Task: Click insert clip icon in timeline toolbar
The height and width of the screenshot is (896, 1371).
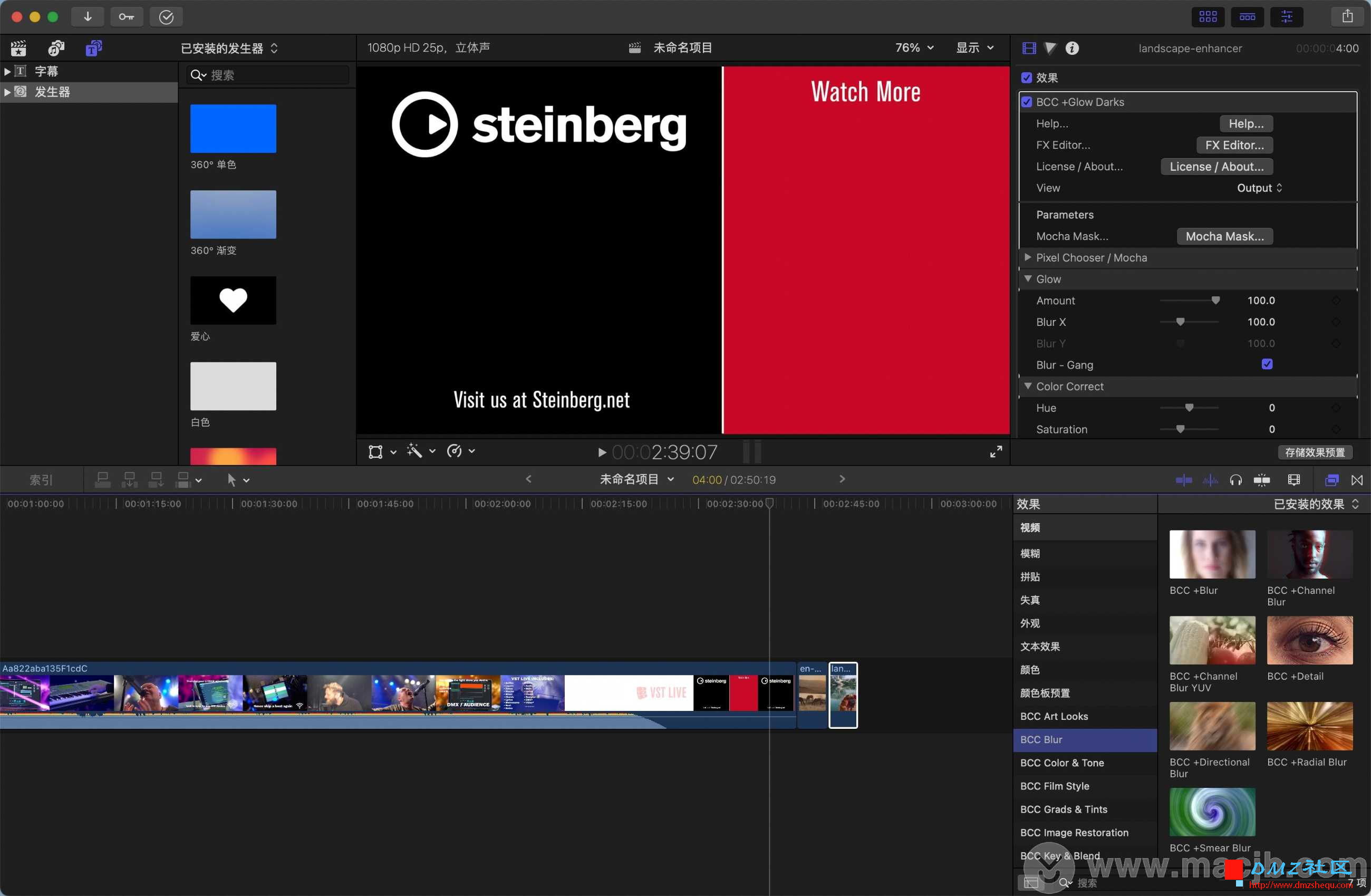Action: 130,479
